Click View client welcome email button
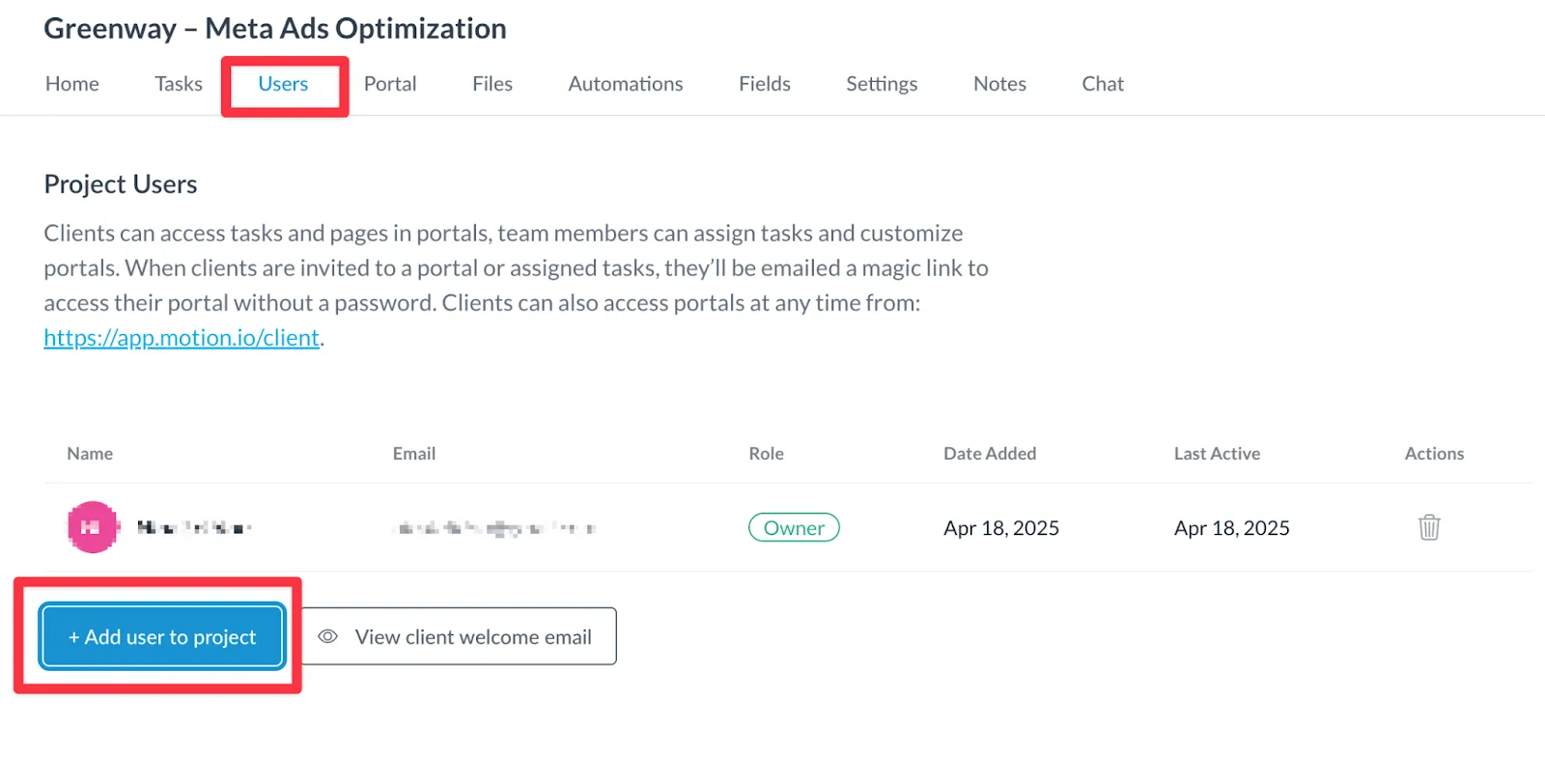This screenshot has width=1545, height=784. [460, 636]
